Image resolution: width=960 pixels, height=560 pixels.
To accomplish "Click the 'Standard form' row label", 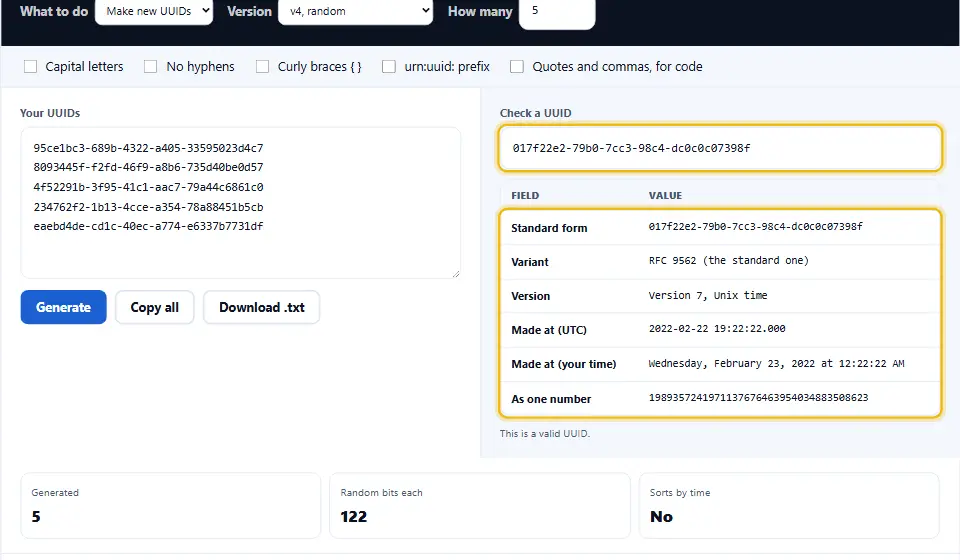I will point(549,228).
